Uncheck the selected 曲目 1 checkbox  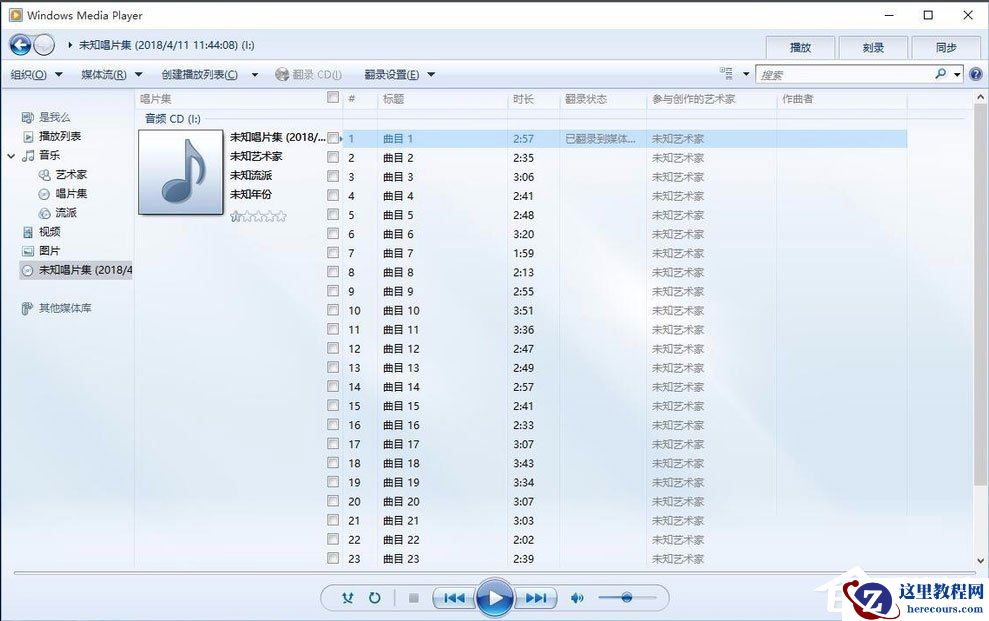pyautogui.click(x=333, y=137)
